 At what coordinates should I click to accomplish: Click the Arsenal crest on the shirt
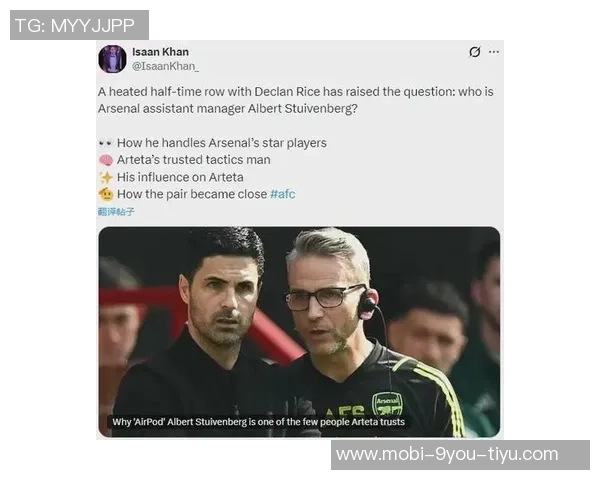pos(388,404)
